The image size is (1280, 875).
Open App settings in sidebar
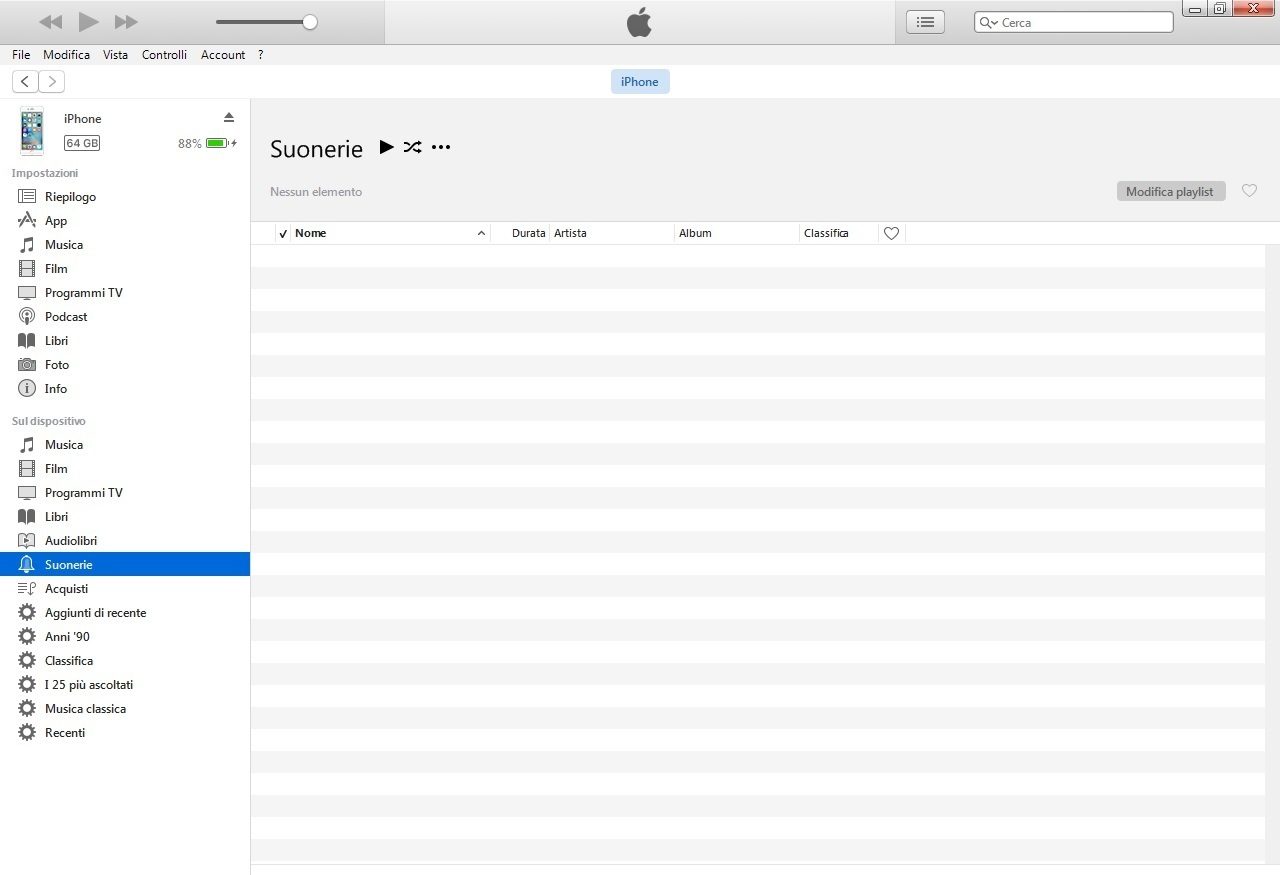pyautogui.click(x=125, y=221)
